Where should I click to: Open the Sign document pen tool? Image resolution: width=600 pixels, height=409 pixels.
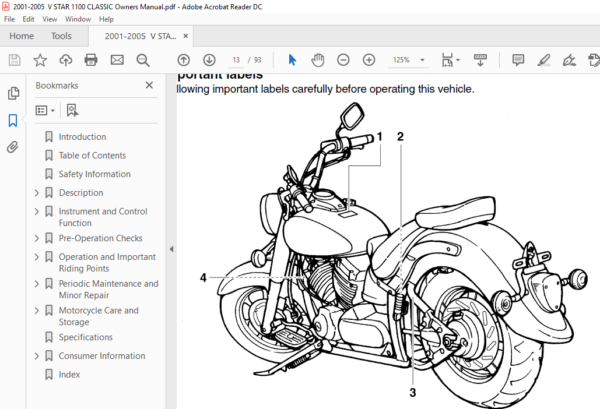[x=569, y=60]
